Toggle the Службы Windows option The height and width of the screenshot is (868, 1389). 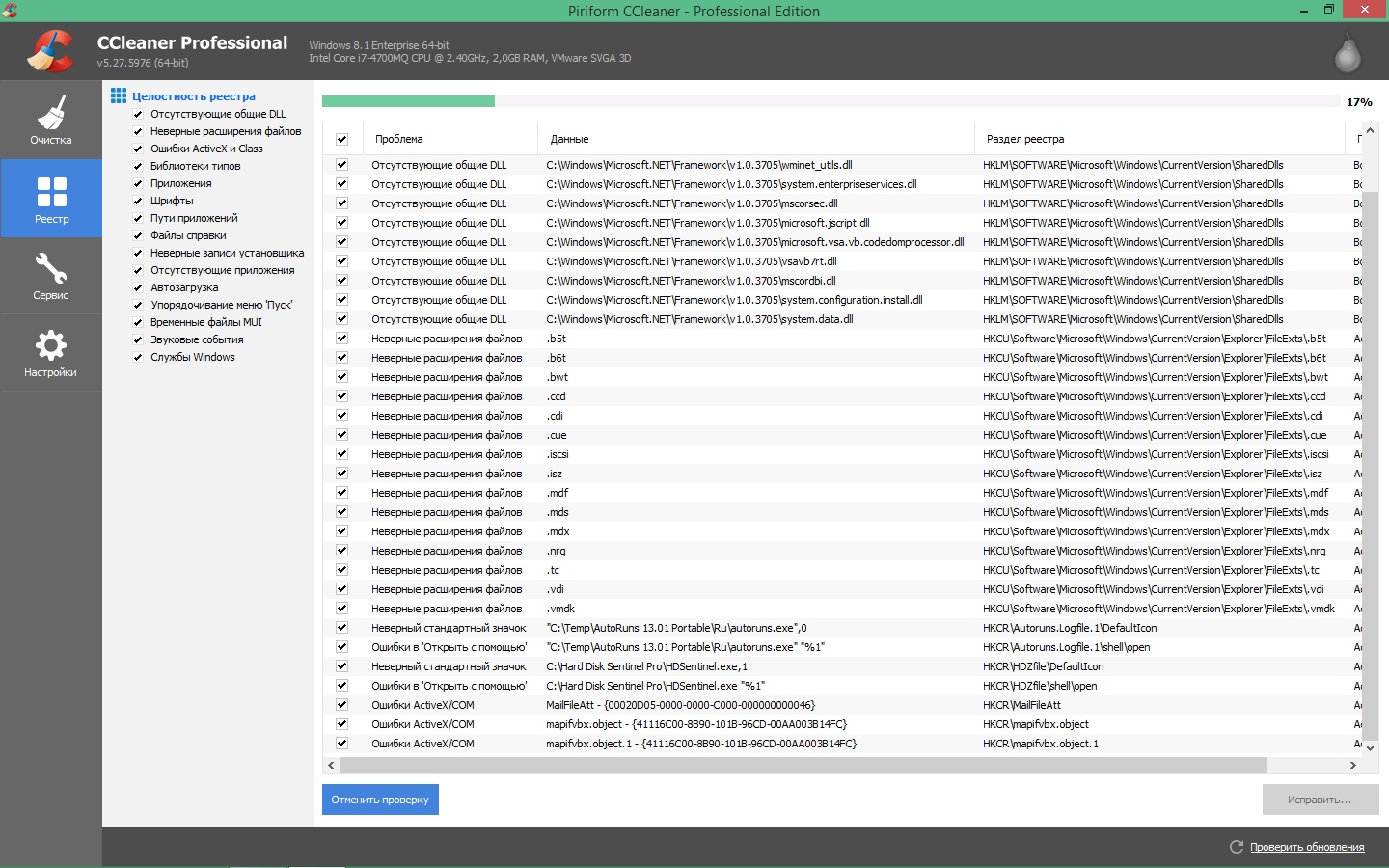click(138, 357)
